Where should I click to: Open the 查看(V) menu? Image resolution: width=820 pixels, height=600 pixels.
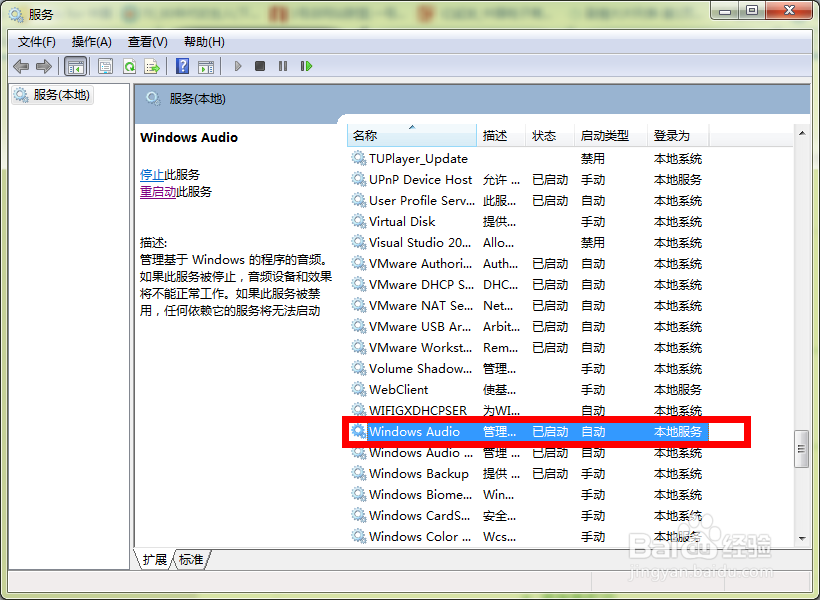click(x=148, y=42)
